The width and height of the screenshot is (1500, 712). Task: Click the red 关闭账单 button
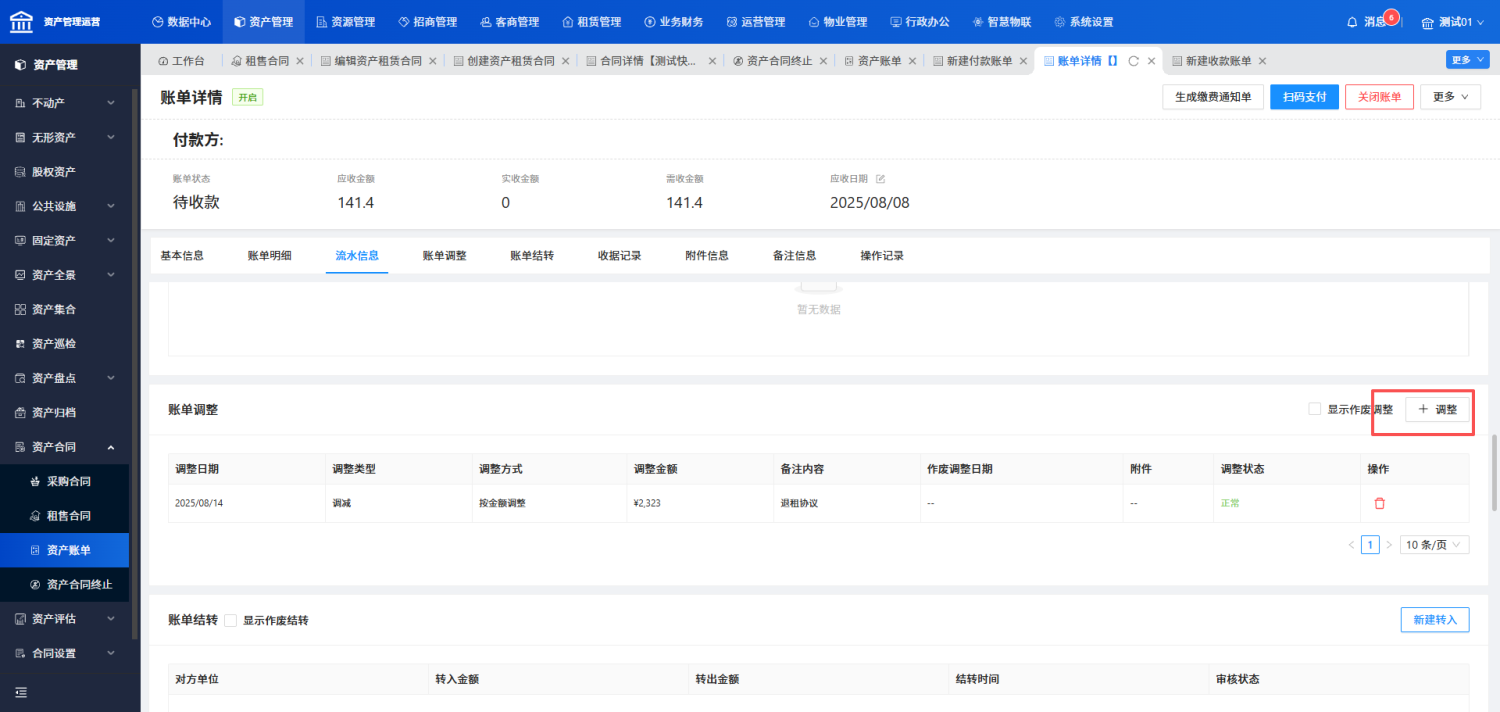click(x=1379, y=97)
